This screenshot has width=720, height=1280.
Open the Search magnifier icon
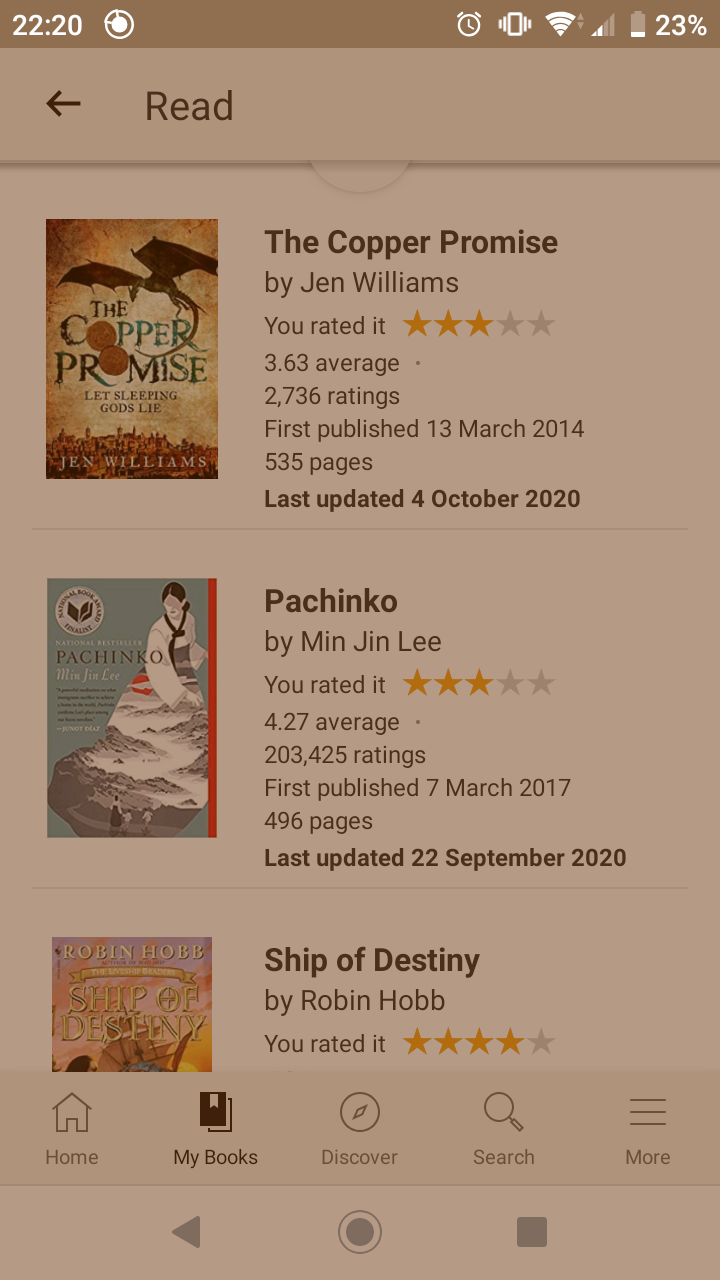[x=503, y=1112]
